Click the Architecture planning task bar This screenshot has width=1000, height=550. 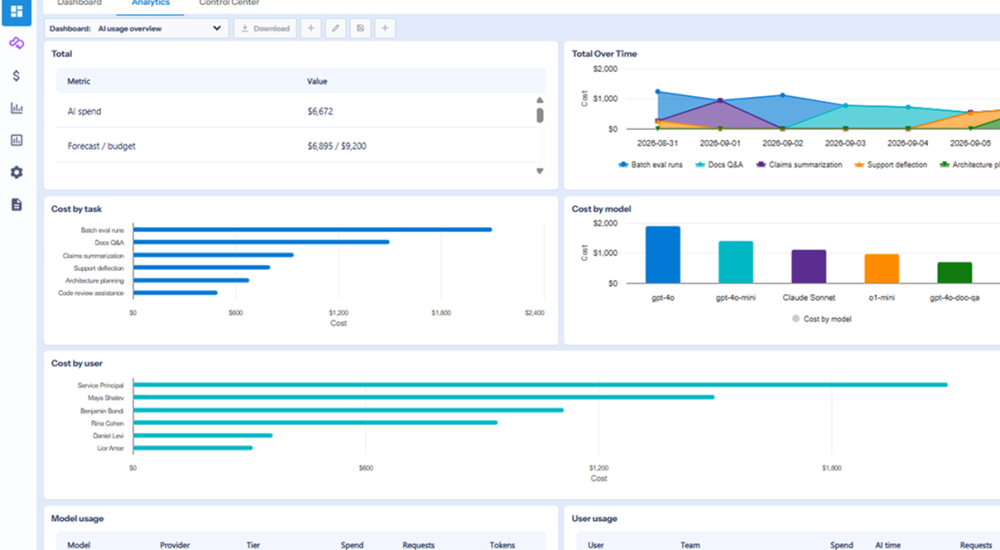click(191, 280)
